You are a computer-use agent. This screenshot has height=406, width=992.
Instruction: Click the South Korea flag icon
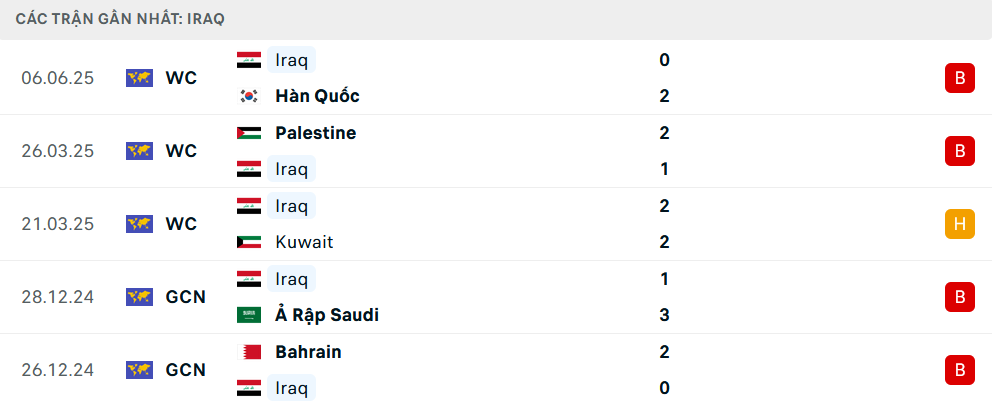[249, 96]
